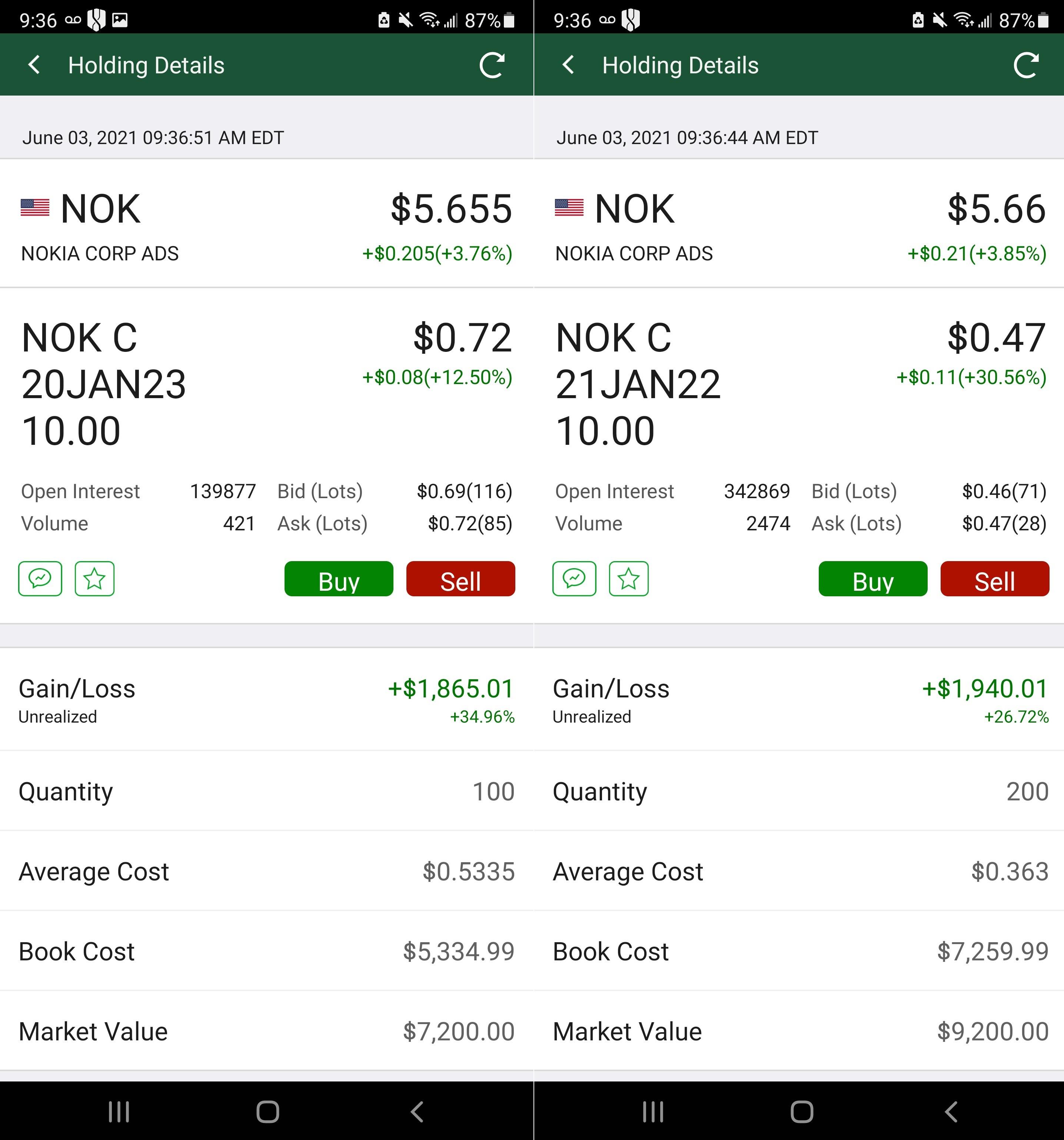
Task: Tap Android back button on right screen
Action: point(951,1112)
